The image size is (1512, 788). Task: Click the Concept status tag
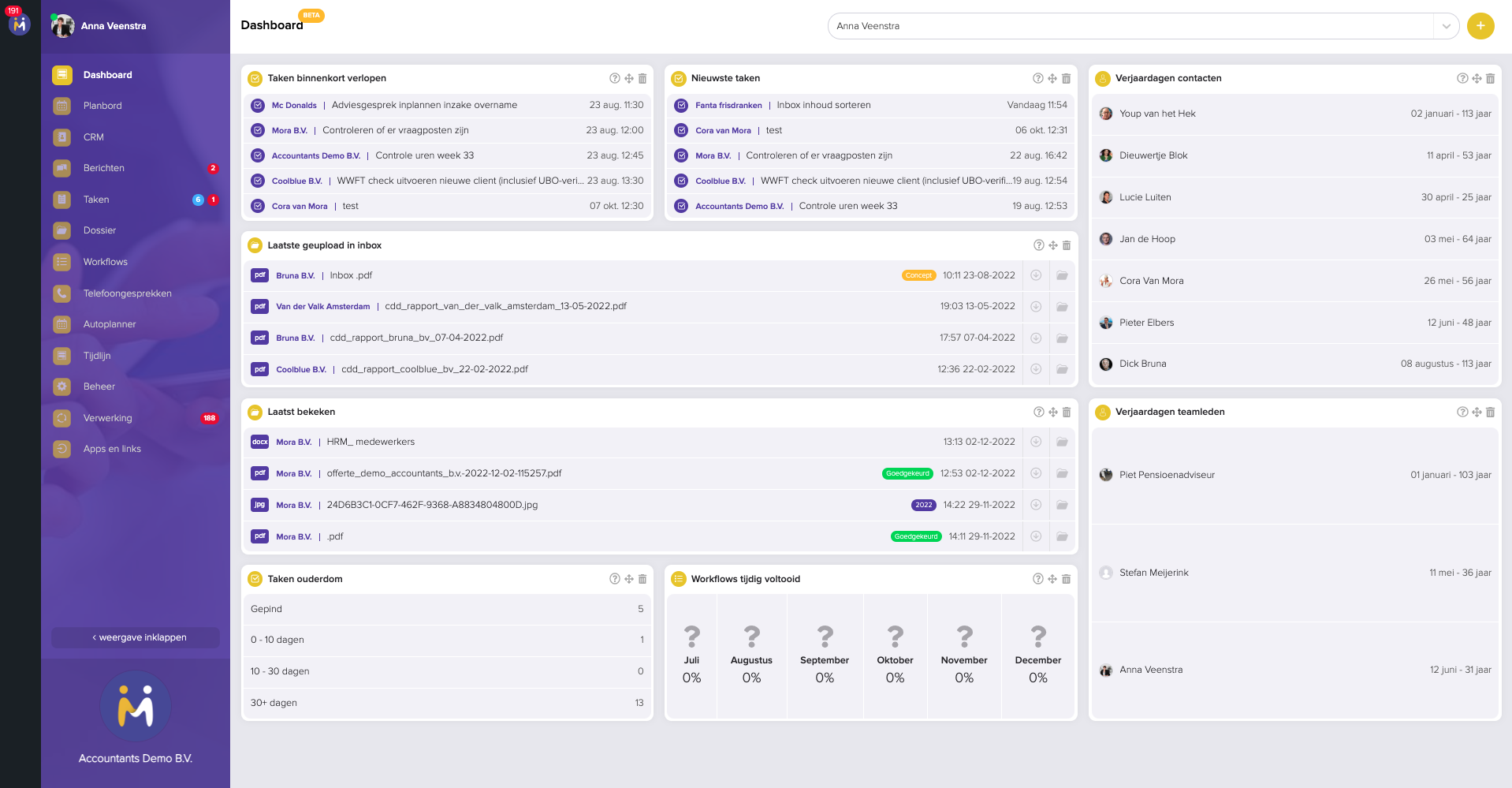coord(918,275)
